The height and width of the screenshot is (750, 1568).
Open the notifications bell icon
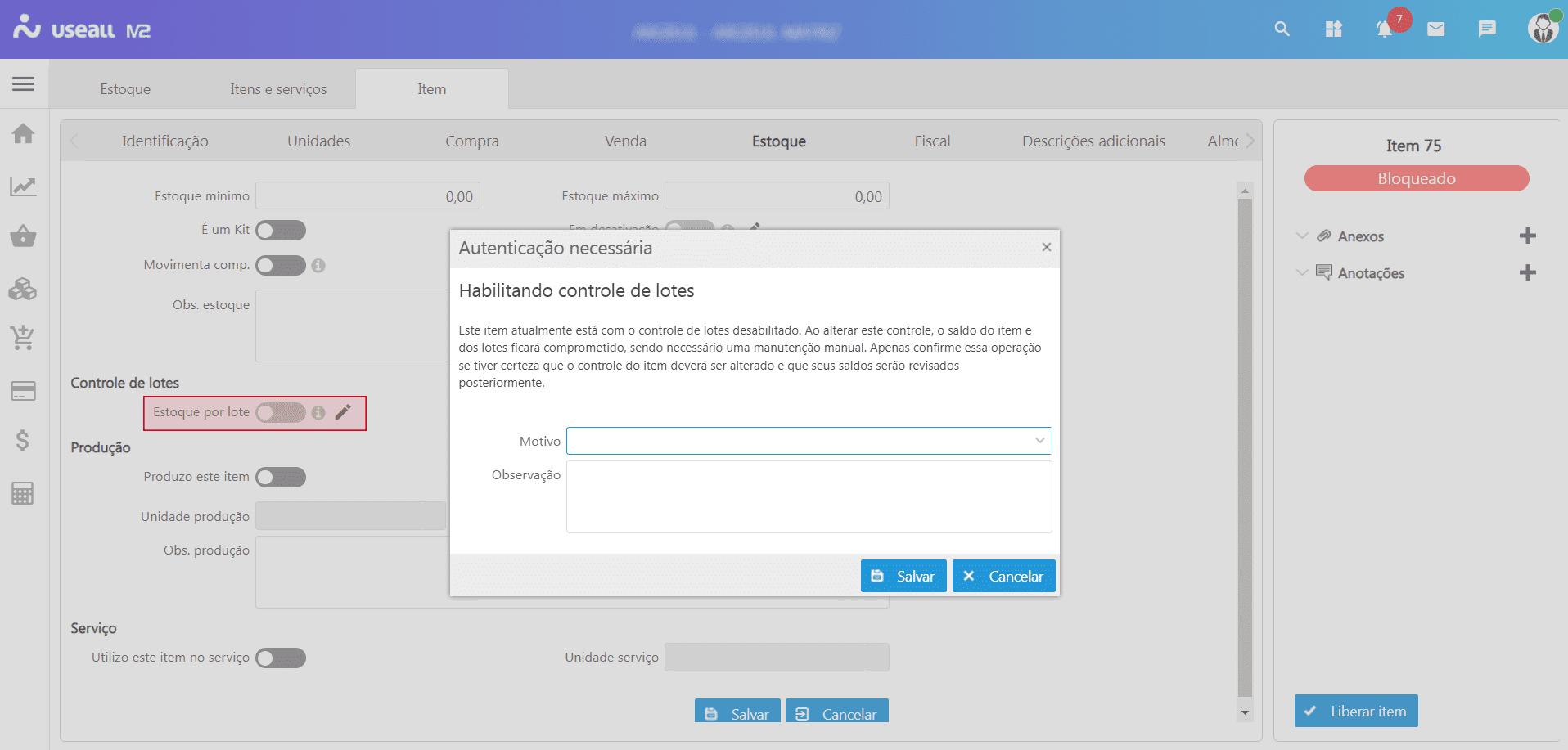point(1384,29)
